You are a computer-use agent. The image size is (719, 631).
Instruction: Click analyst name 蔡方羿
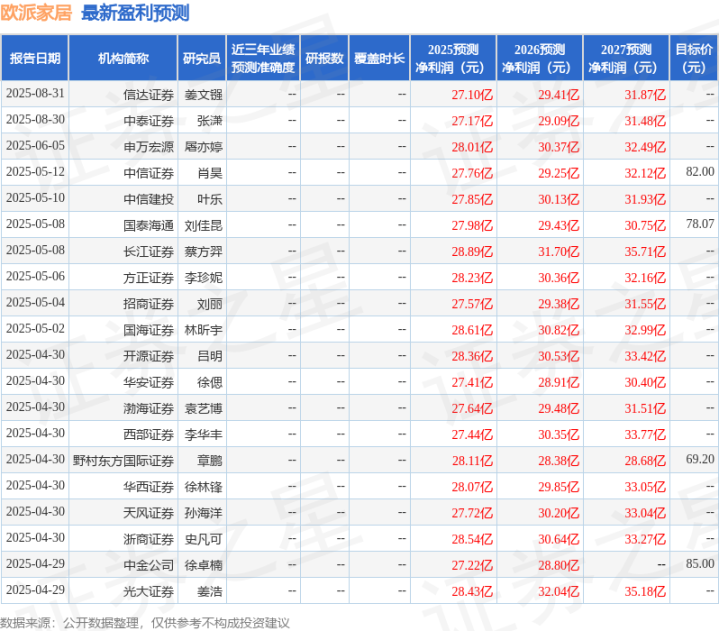(x=203, y=252)
